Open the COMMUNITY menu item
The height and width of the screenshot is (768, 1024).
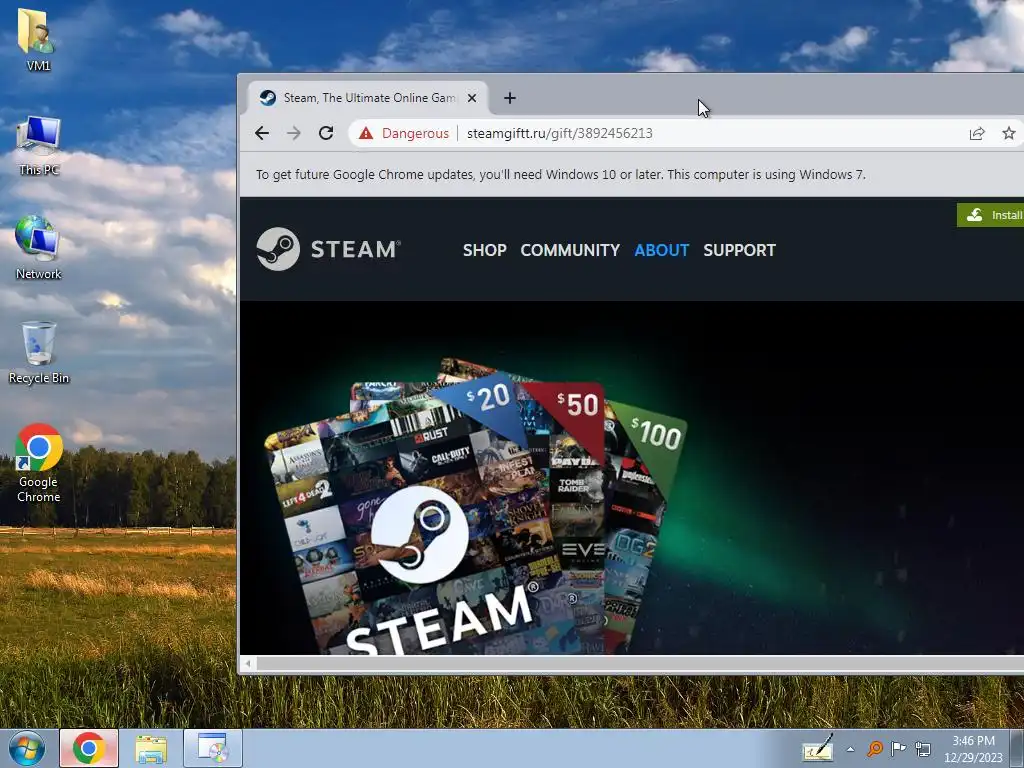click(x=570, y=250)
